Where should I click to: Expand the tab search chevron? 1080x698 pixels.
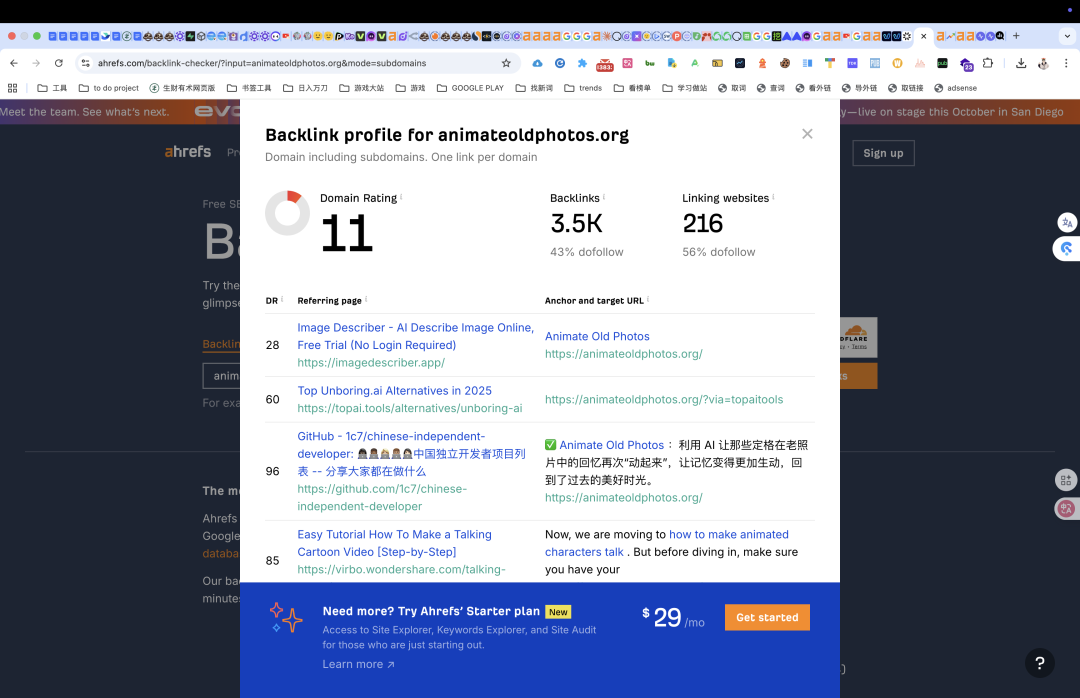click(1068, 36)
